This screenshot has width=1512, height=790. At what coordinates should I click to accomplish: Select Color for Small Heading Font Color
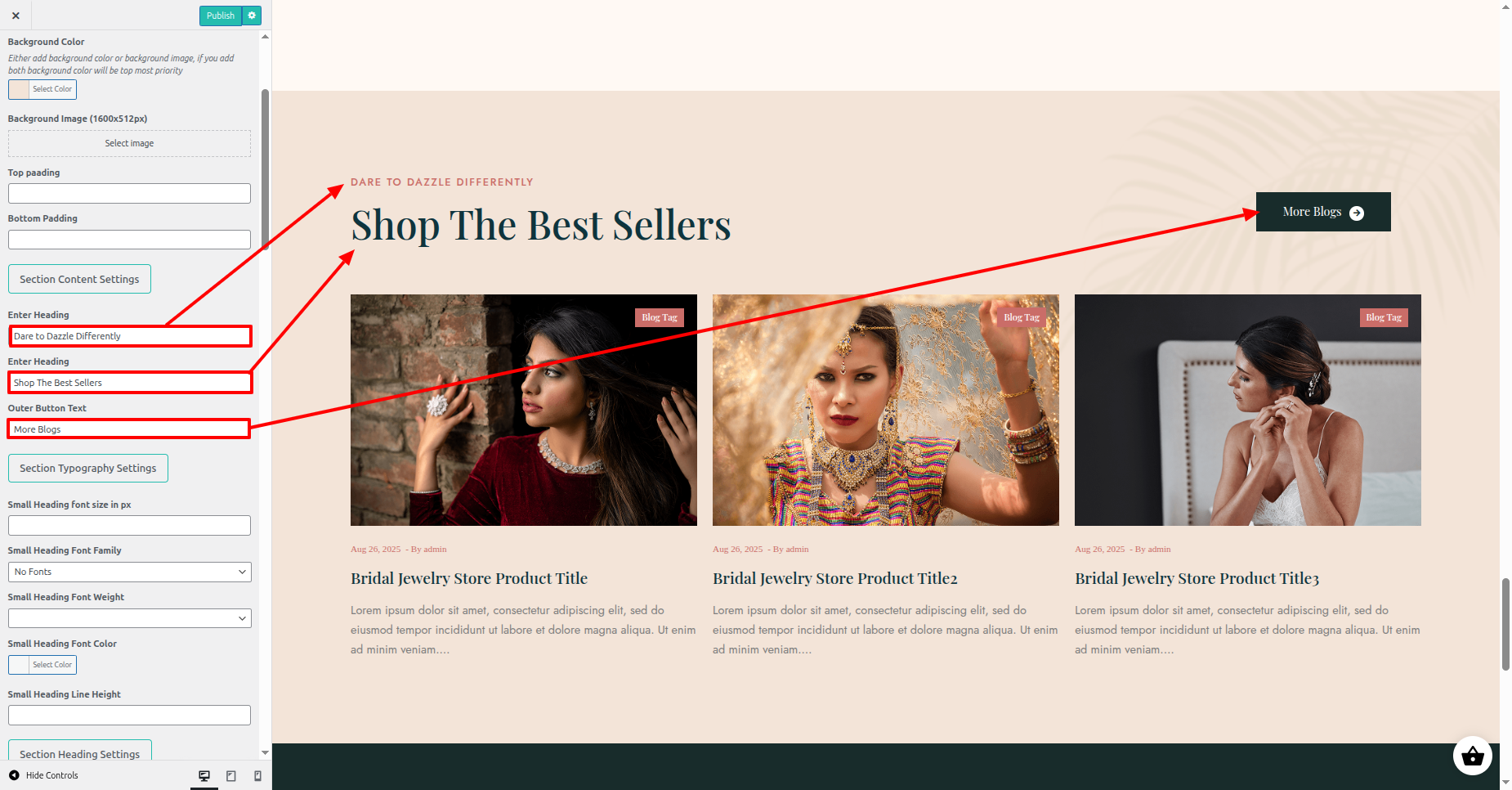click(x=42, y=665)
